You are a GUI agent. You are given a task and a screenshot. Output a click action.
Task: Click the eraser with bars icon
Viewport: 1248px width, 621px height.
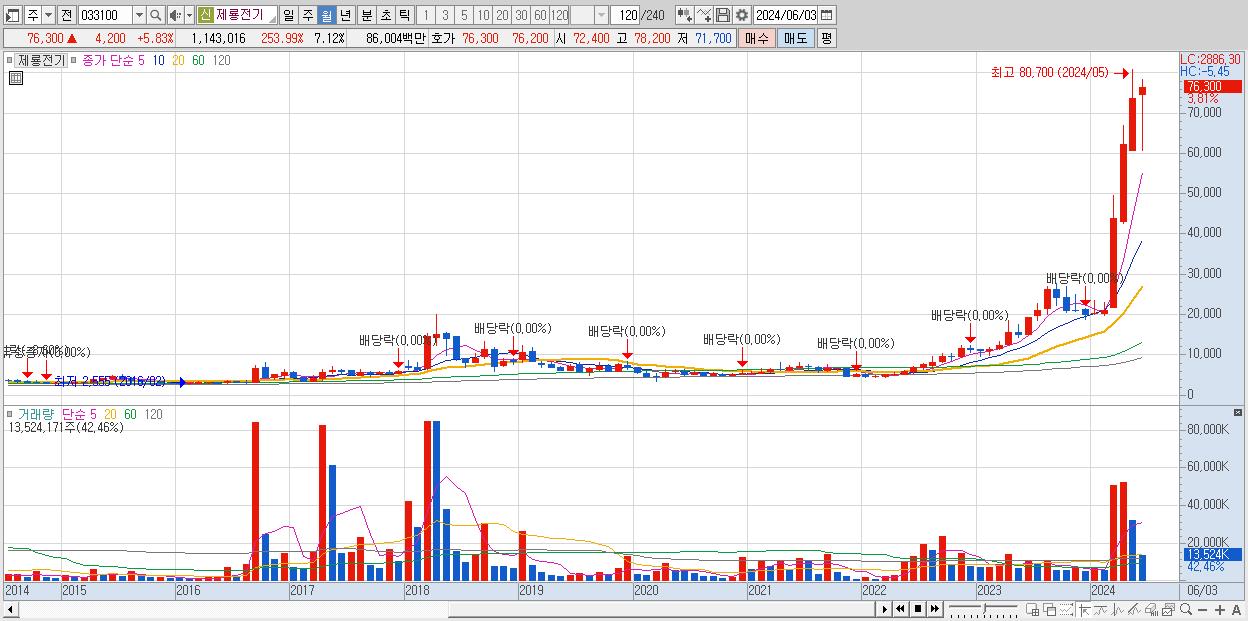(x=1151, y=609)
